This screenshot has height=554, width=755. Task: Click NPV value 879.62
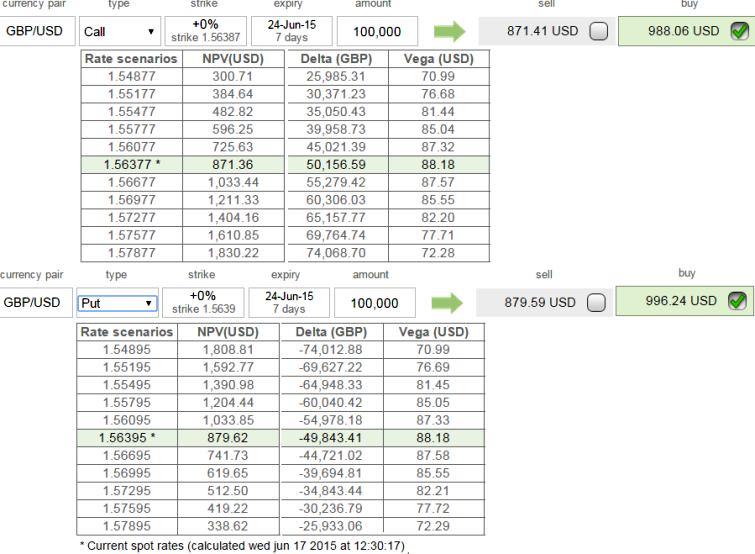coord(228,438)
